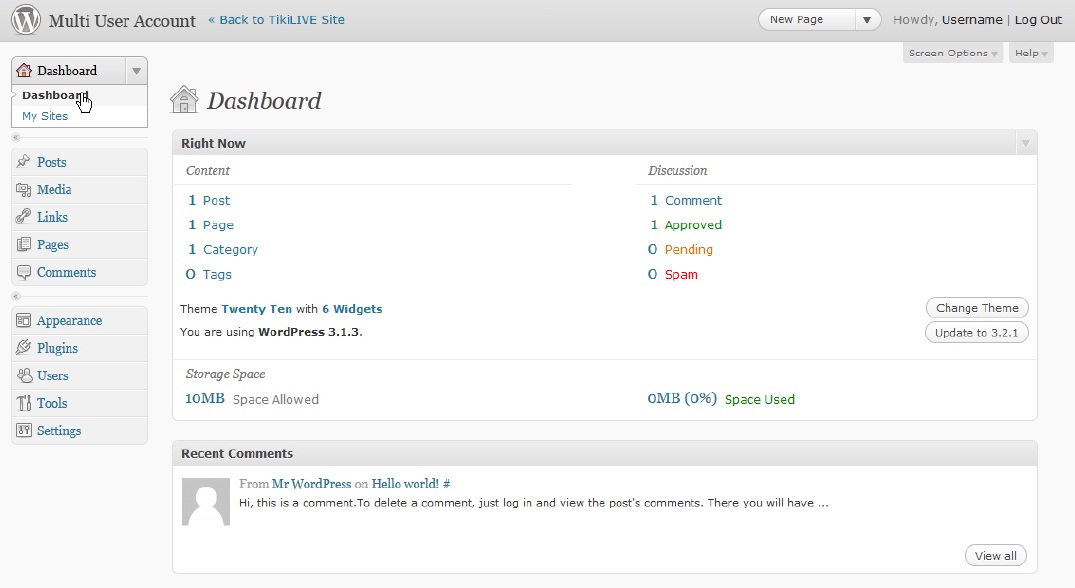Open Screen Options panel
Viewport: 1075px width, 588px height.
(953, 53)
